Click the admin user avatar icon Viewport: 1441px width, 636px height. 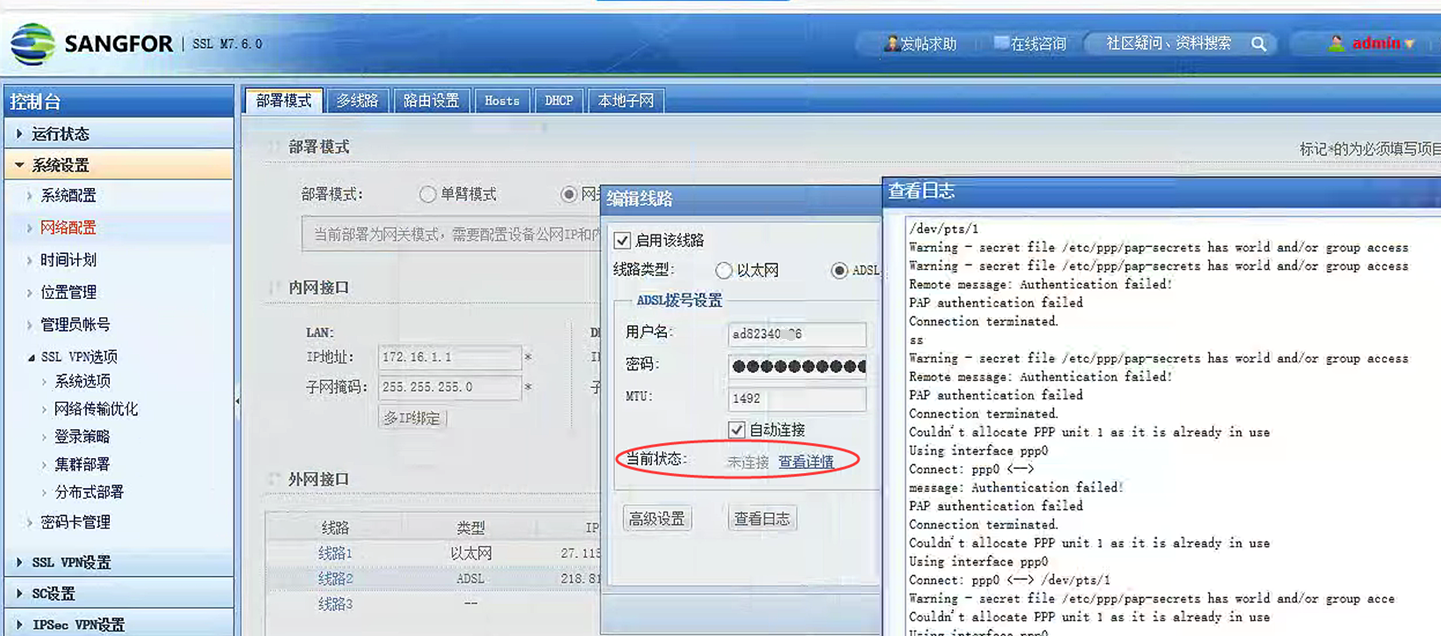pyautogui.click(x=1336, y=43)
